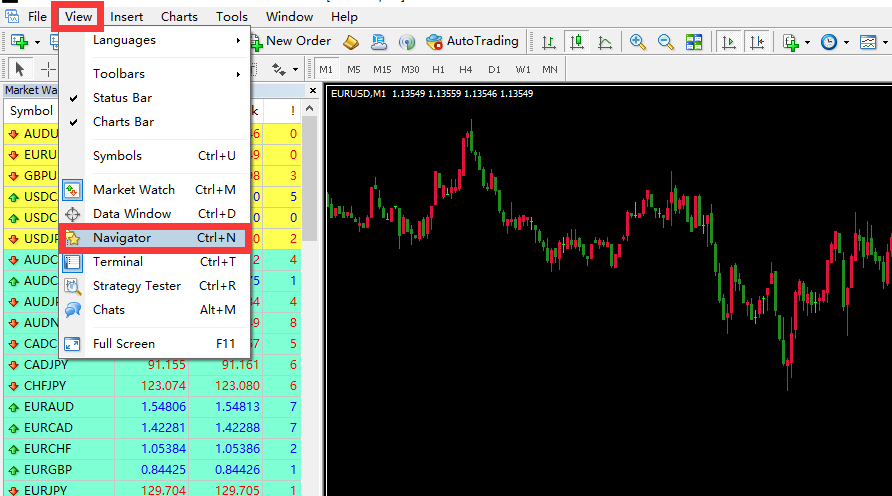Open the new chart dropdown arrow
Viewport: 892px width, 496px height.
38,42
